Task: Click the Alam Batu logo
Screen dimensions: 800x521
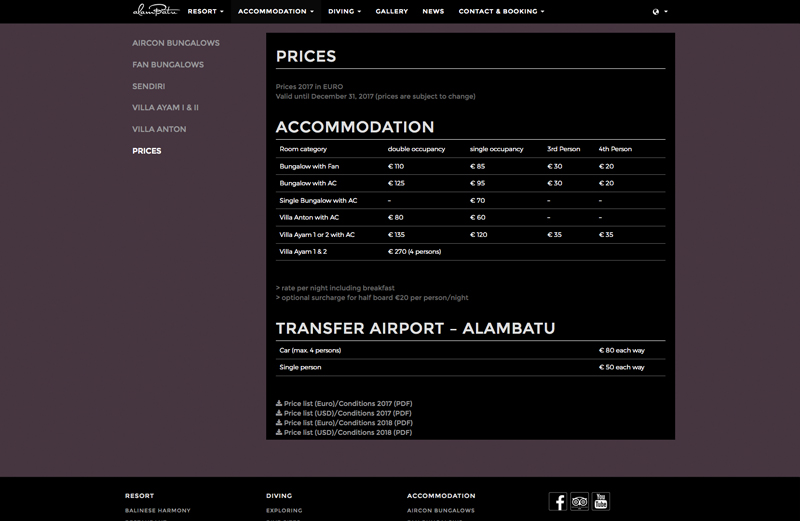Action: pos(154,11)
